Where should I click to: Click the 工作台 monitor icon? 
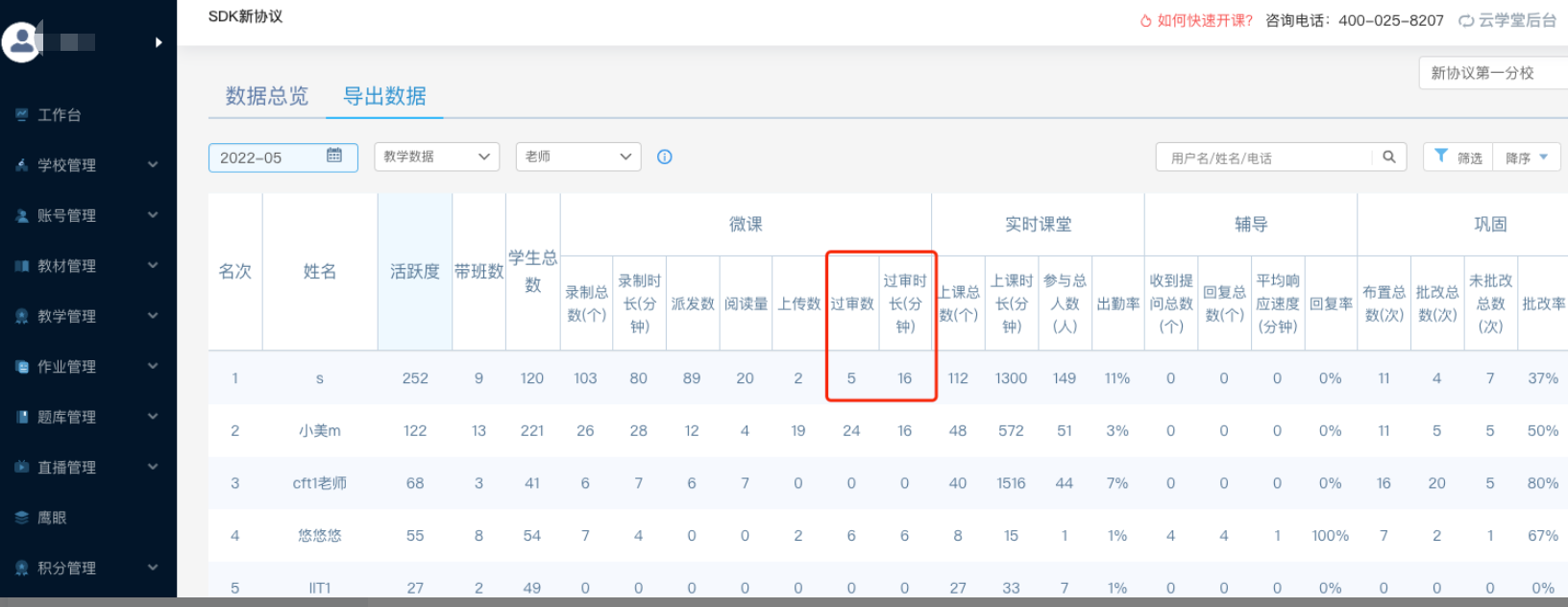21,114
